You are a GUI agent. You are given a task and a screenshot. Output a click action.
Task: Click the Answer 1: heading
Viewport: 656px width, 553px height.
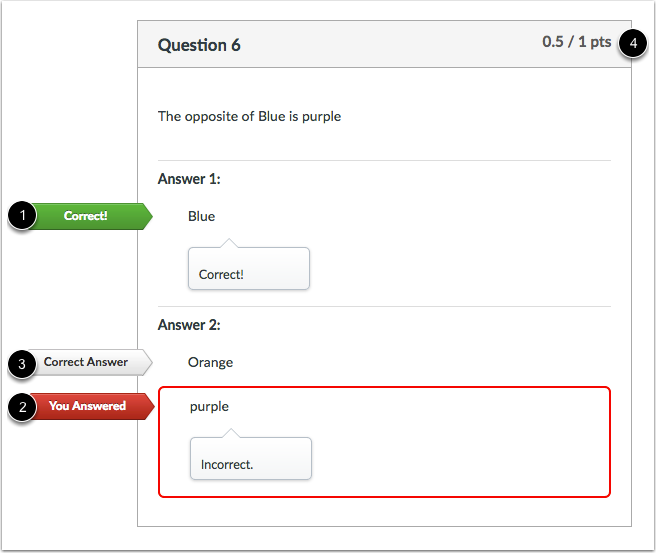(x=189, y=179)
